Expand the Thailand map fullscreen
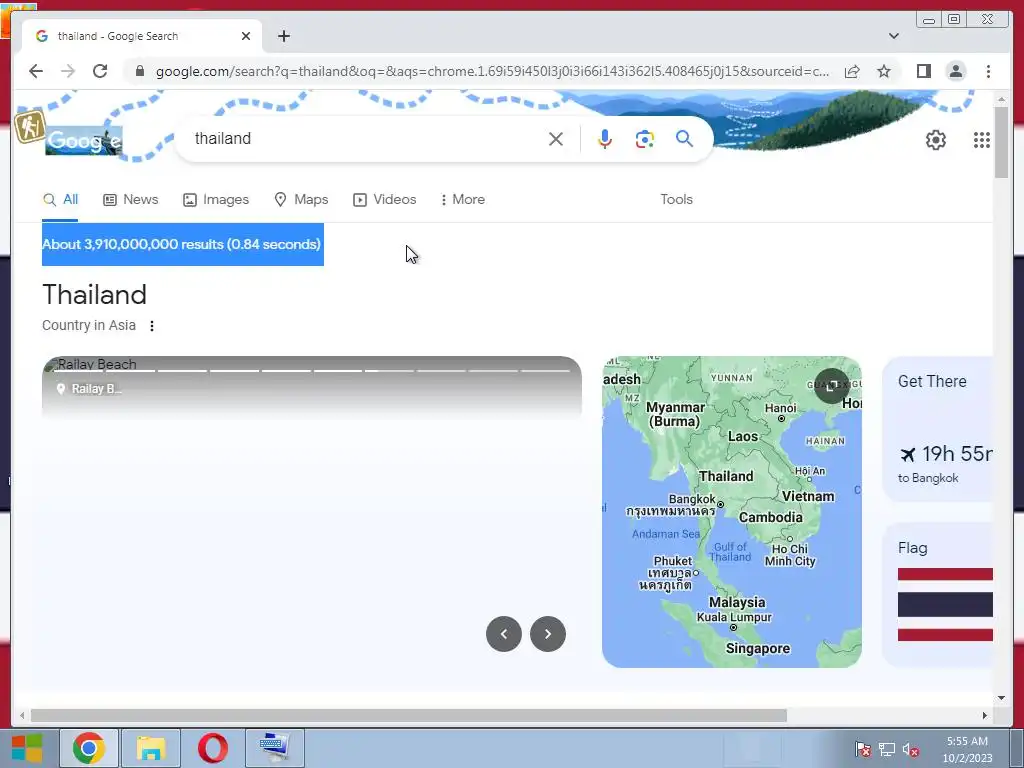 click(x=831, y=386)
